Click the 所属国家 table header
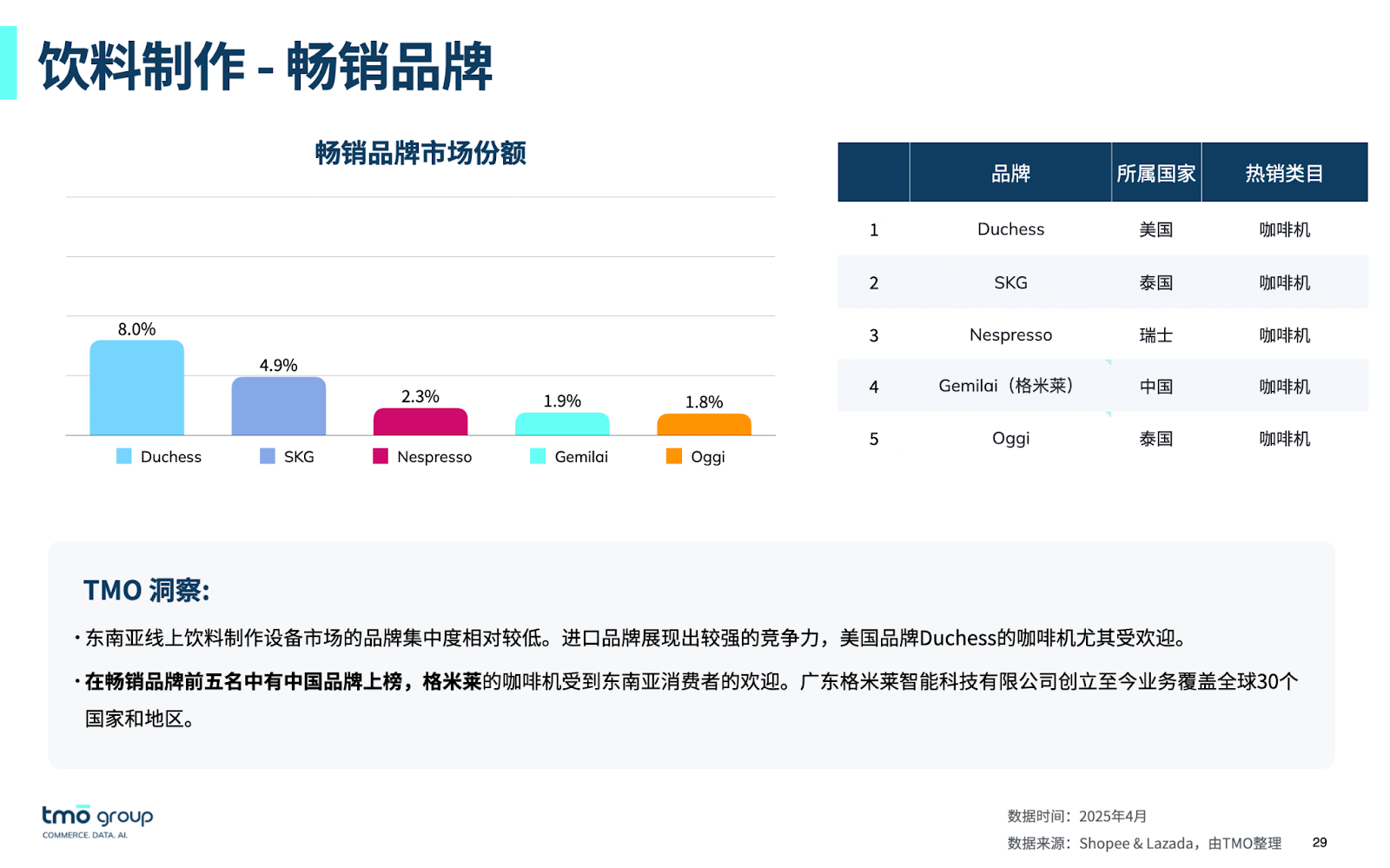1390x868 pixels. (x=1156, y=173)
